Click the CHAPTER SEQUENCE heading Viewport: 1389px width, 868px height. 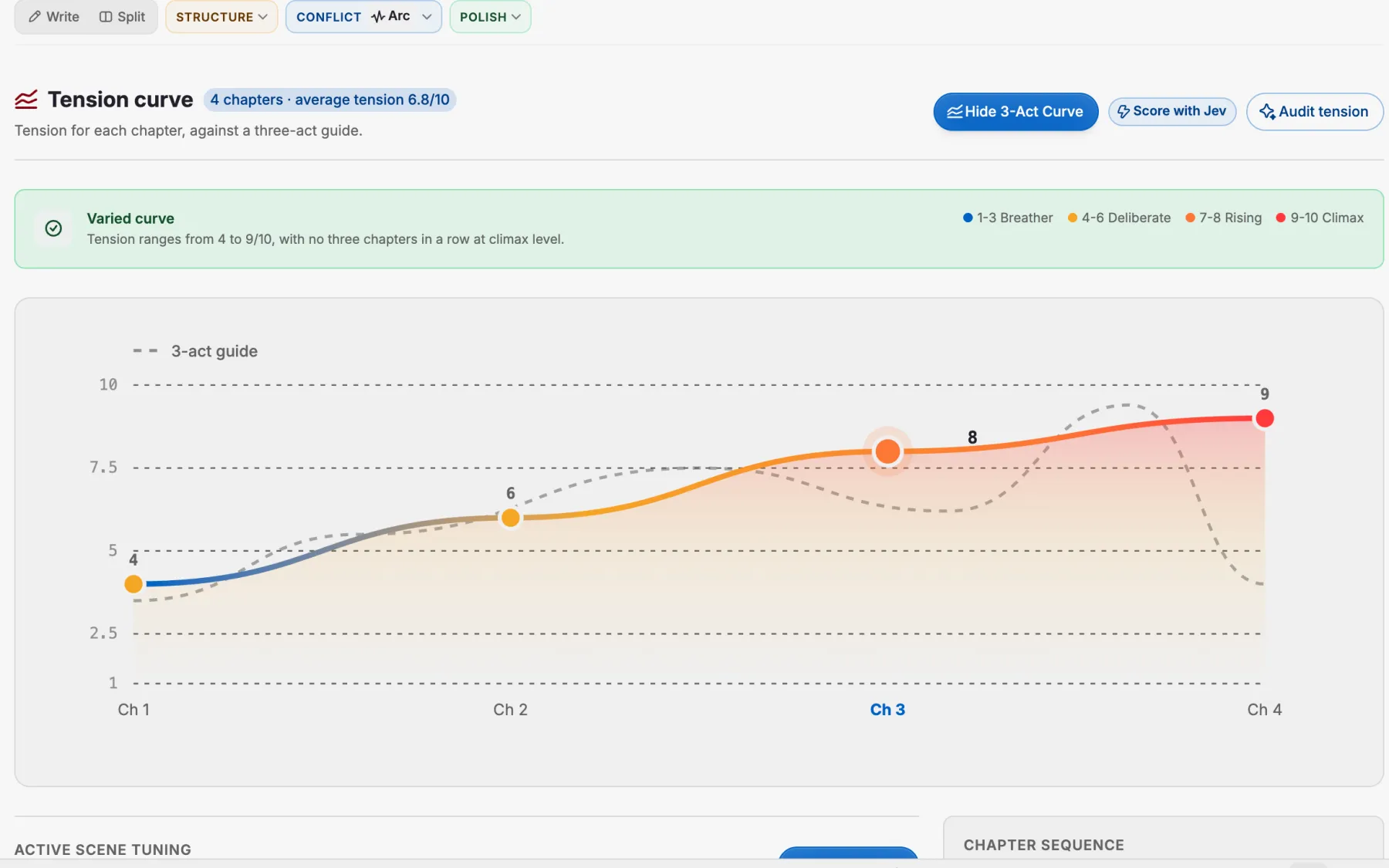[1043, 845]
